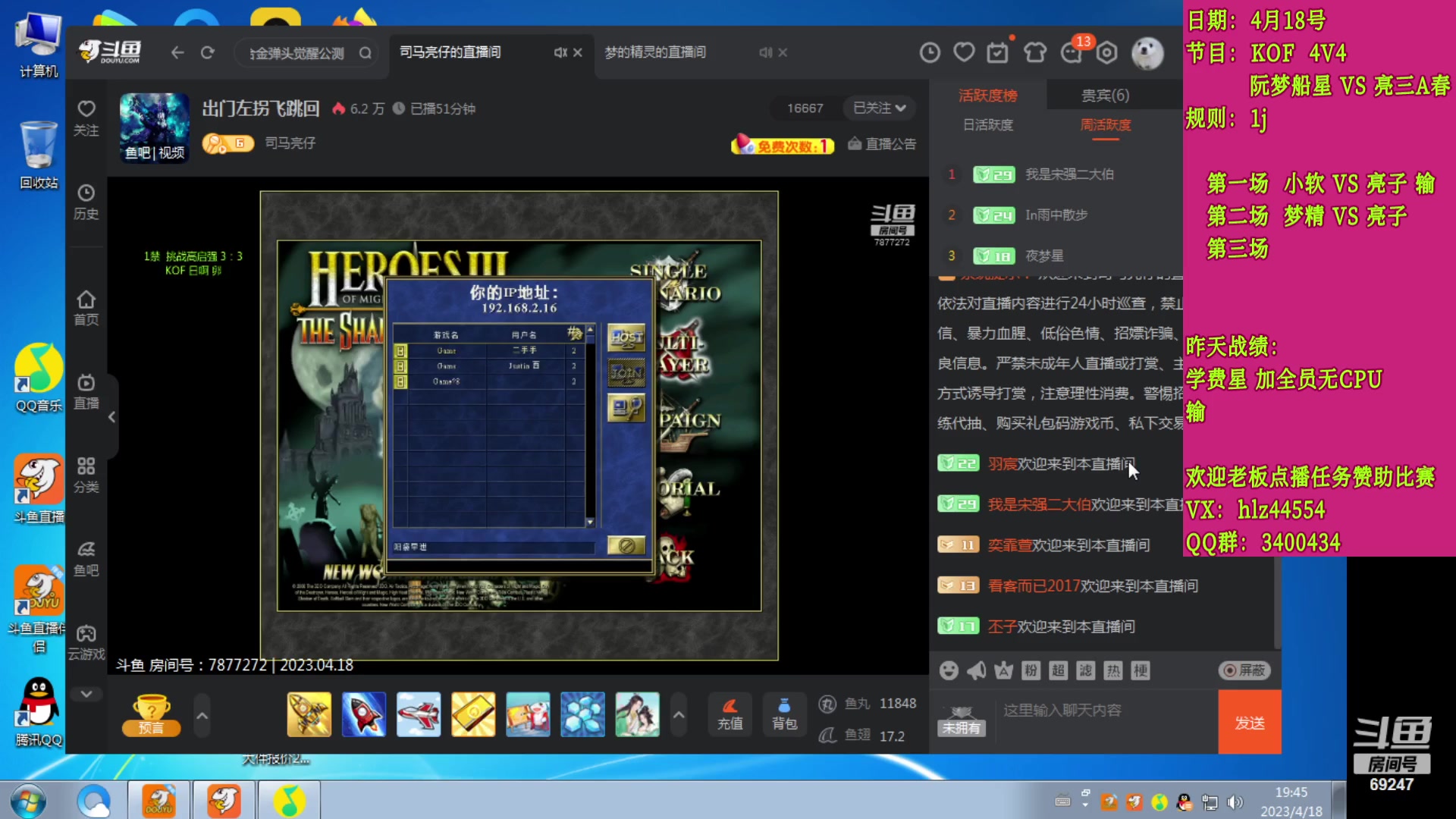Toggle the 屏蔽 block switch
Screen dimensions: 1456x819
[x=1244, y=670]
